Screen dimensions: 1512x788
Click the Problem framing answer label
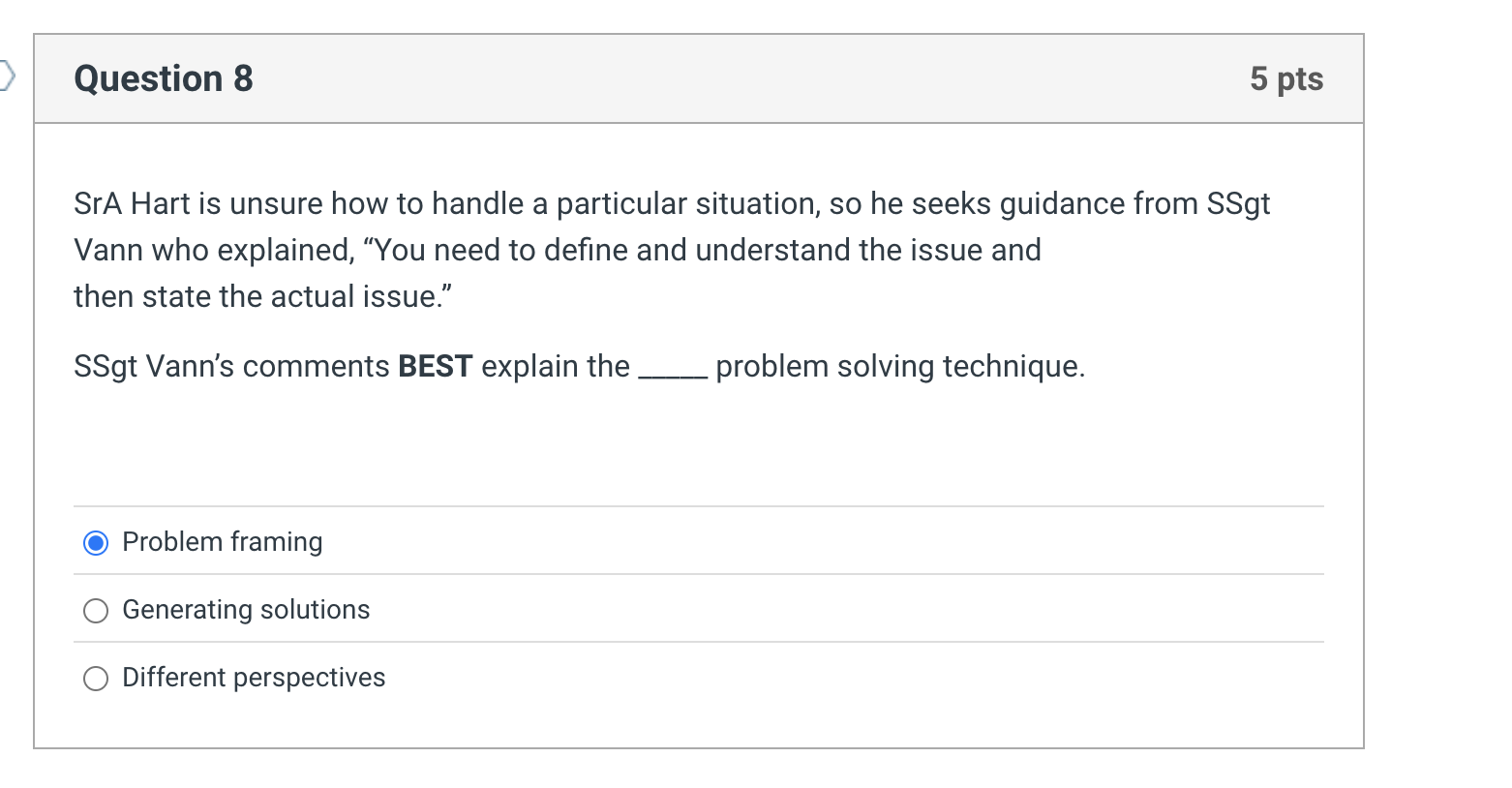[222, 543]
